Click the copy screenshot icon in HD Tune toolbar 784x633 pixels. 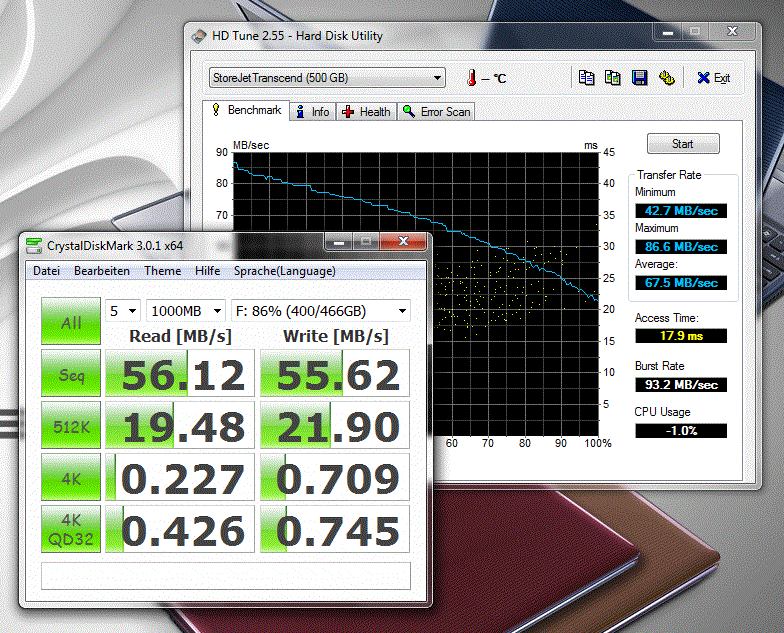click(x=613, y=78)
